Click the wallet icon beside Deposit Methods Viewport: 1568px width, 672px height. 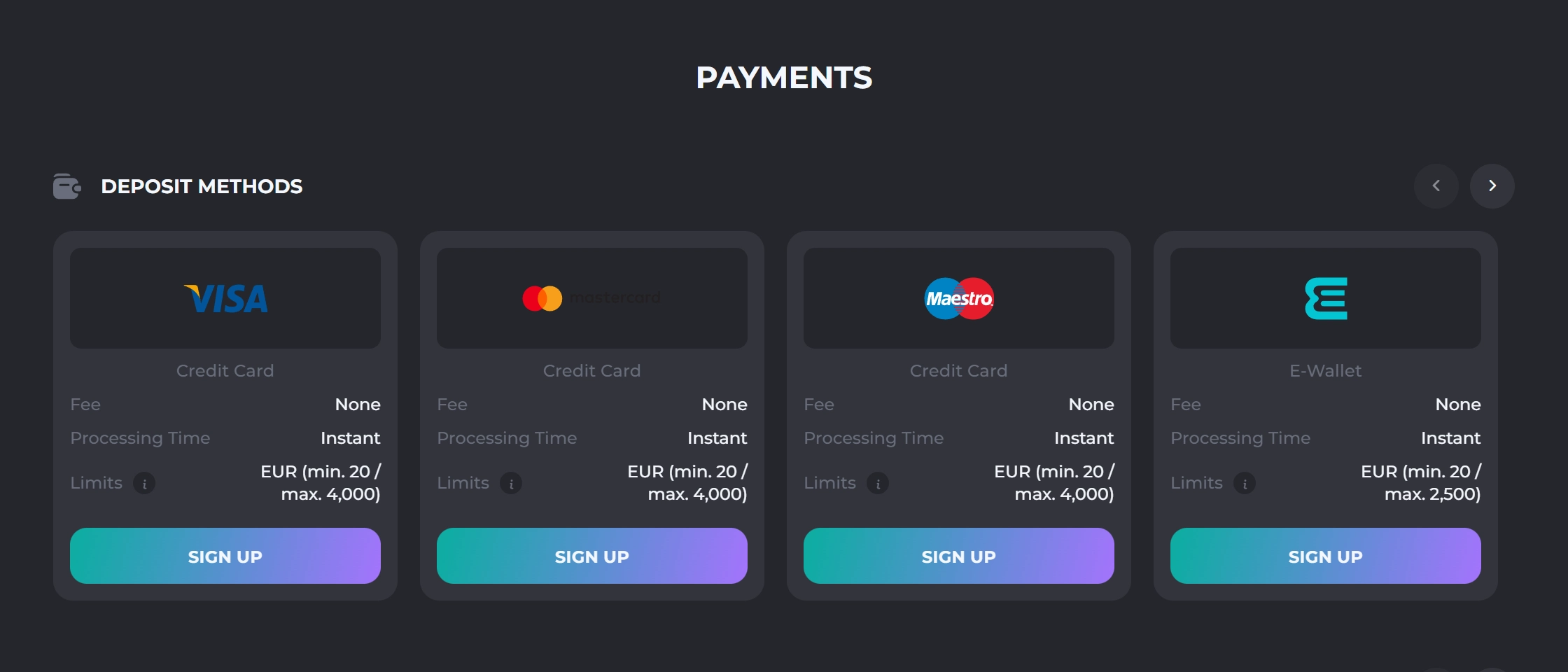pyautogui.click(x=67, y=187)
